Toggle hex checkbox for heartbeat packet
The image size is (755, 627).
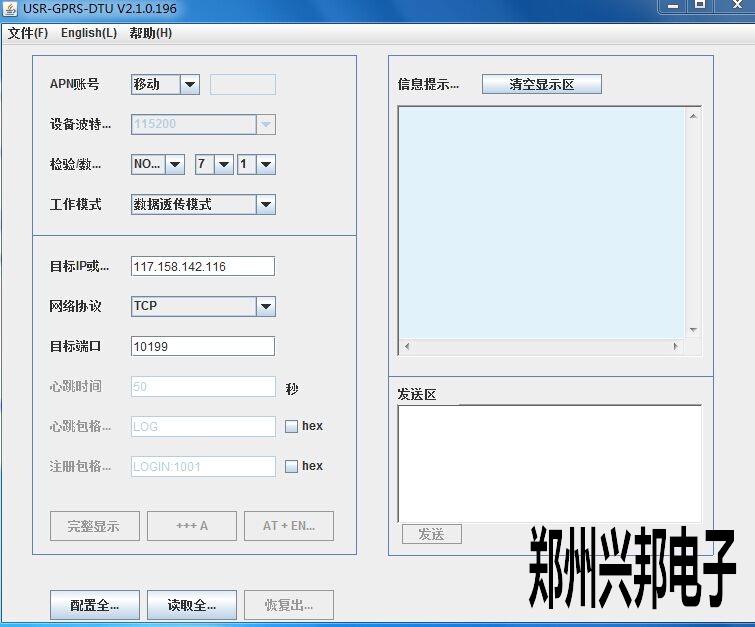tap(291, 426)
